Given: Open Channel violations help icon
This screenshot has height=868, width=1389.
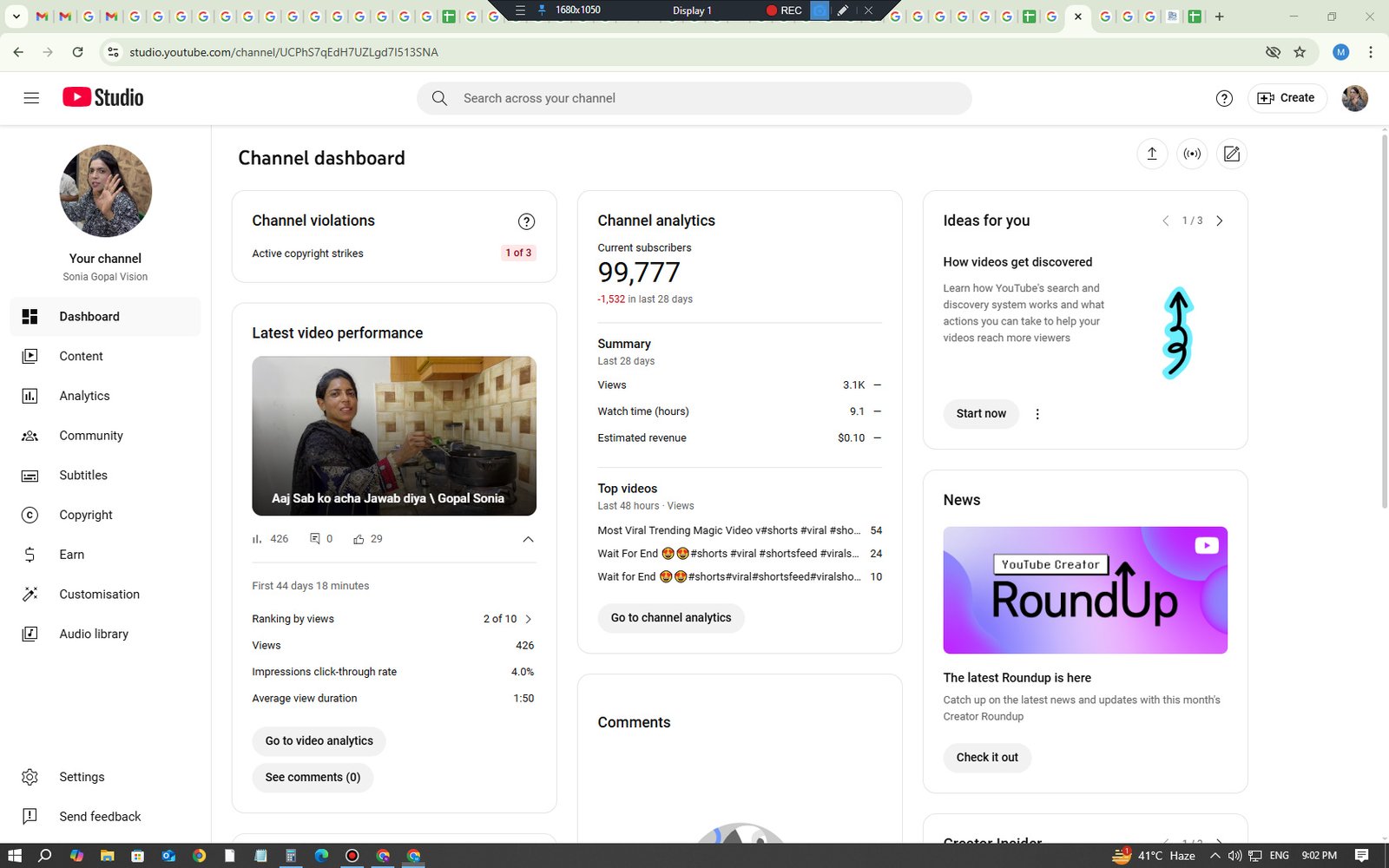Looking at the screenshot, I should 526,221.
